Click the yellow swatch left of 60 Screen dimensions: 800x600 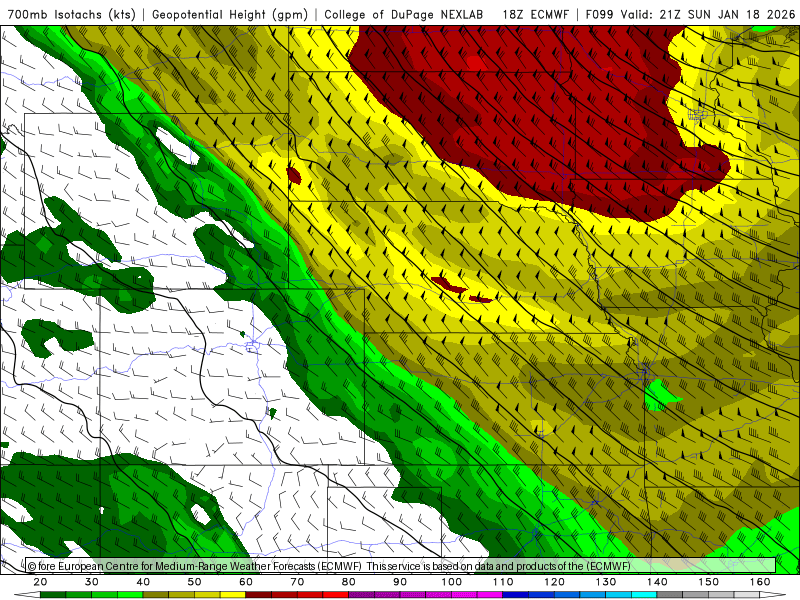pos(233,595)
